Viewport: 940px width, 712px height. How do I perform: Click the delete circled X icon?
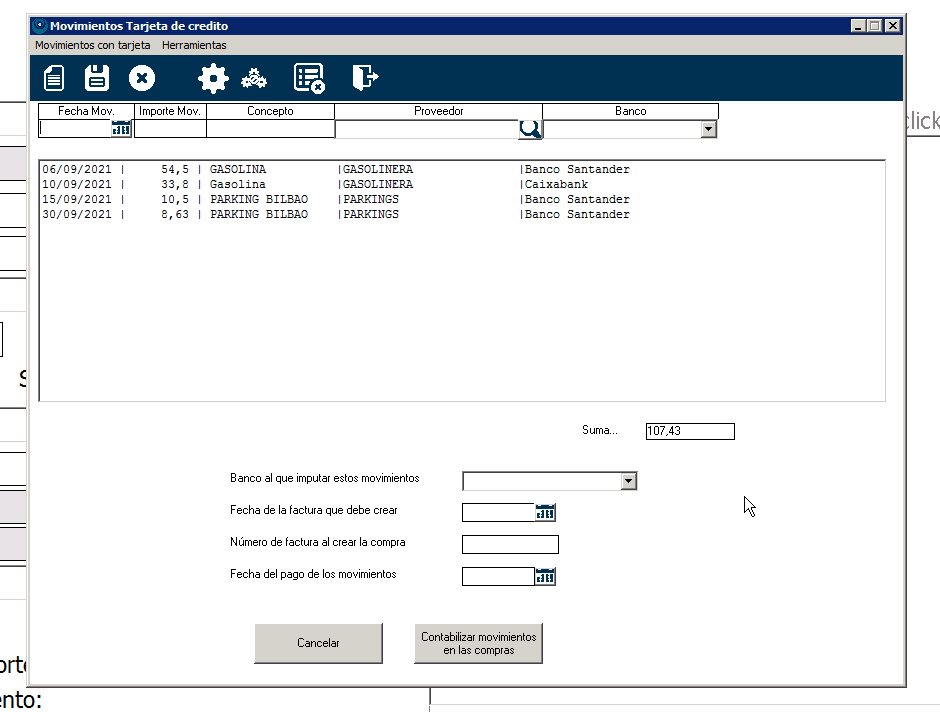coord(142,78)
